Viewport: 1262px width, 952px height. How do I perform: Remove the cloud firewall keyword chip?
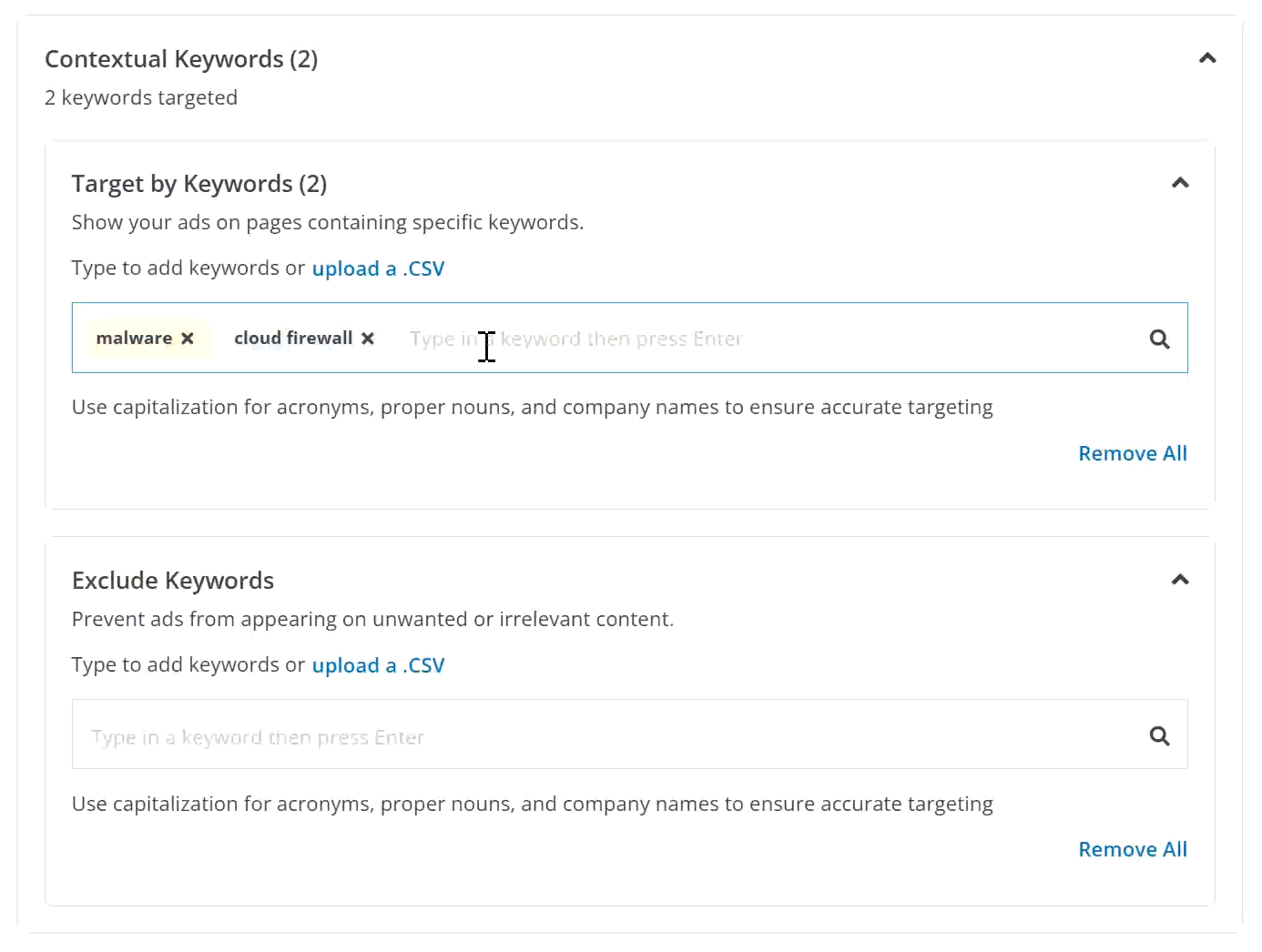click(368, 339)
